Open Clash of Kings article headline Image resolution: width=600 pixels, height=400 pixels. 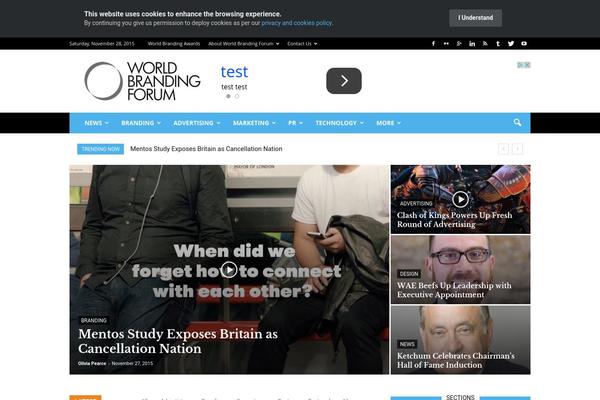[454, 220]
